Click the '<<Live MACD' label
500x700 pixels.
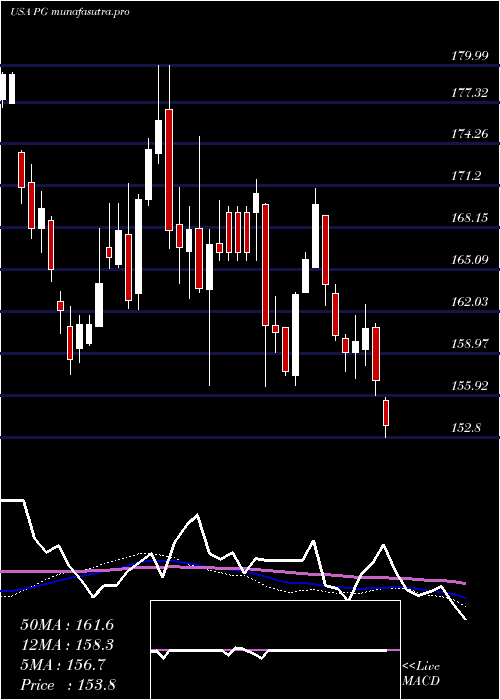click(421, 674)
